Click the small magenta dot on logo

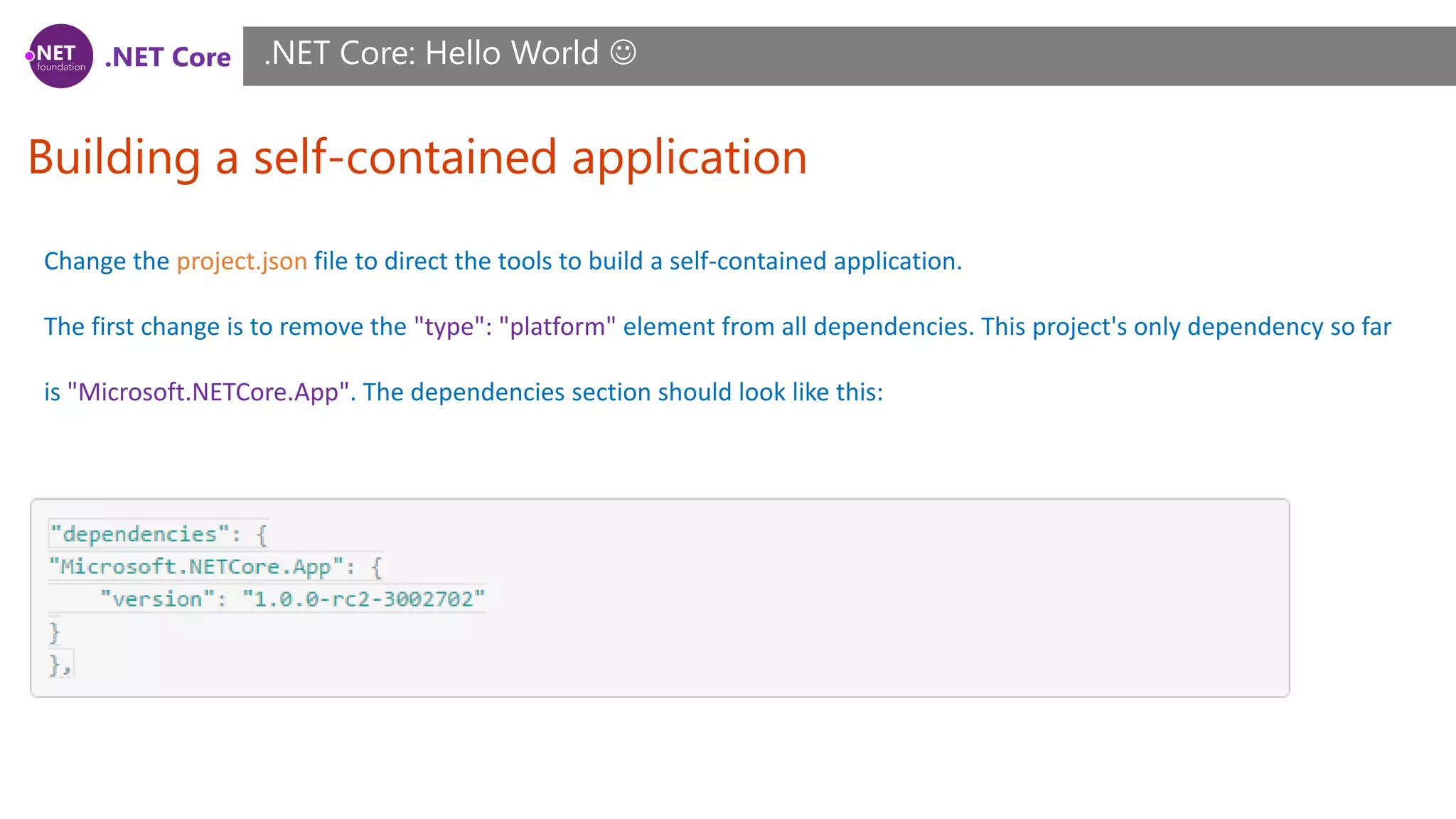pyautogui.click(x=30, y=56)
